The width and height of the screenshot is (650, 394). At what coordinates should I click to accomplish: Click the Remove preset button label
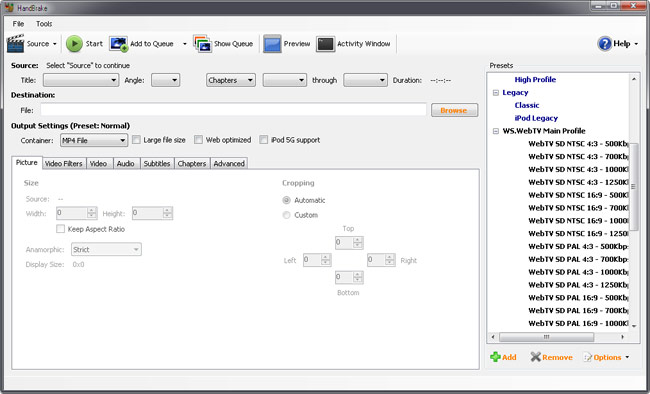click(557, 357)
